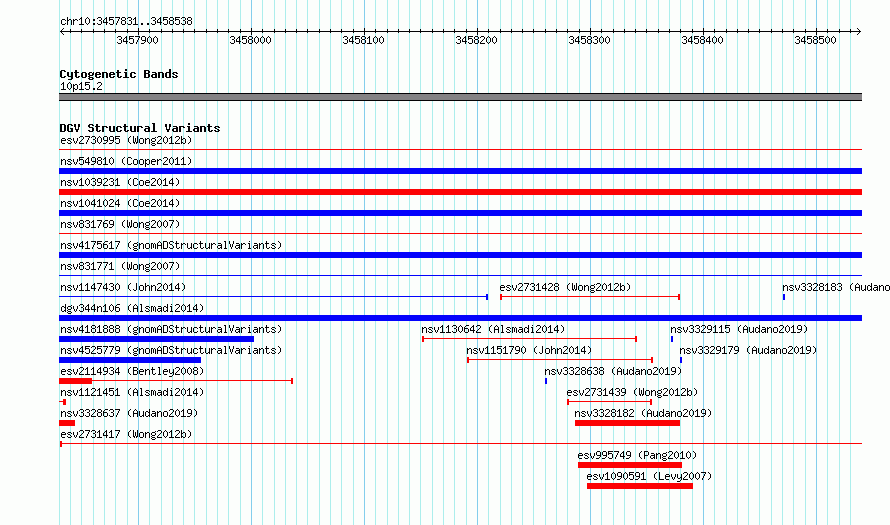Click the right arrow at ruler end
The width and height of the screenshot is (890, 525).
point(858,31)
